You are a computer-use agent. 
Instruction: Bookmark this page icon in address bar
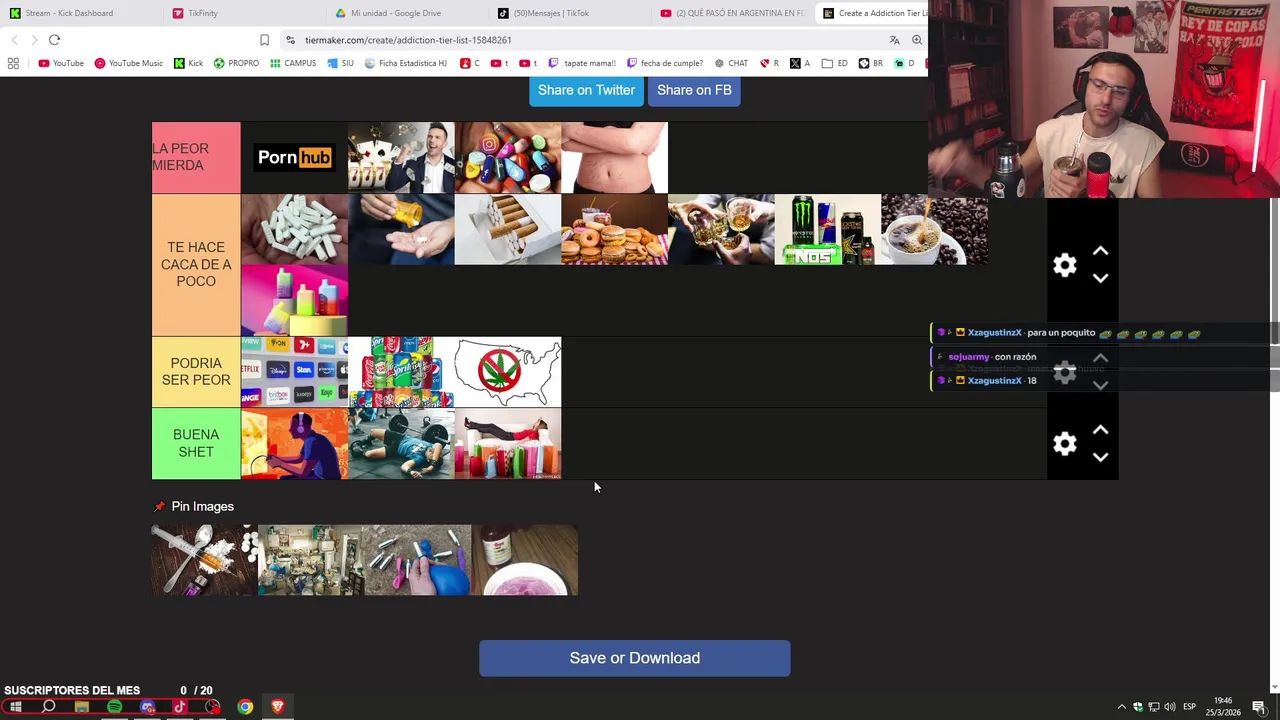[x=264, y=40]
